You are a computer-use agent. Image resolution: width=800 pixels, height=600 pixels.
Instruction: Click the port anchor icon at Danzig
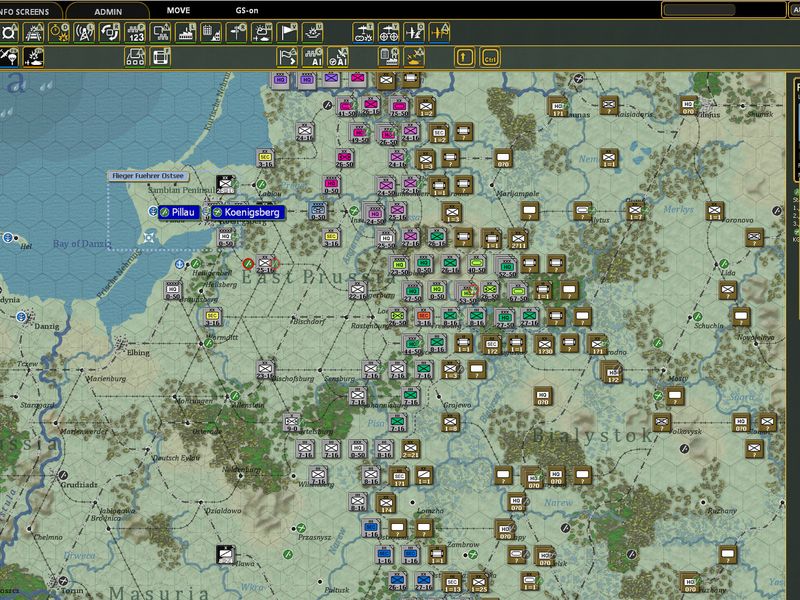[21, 316]
